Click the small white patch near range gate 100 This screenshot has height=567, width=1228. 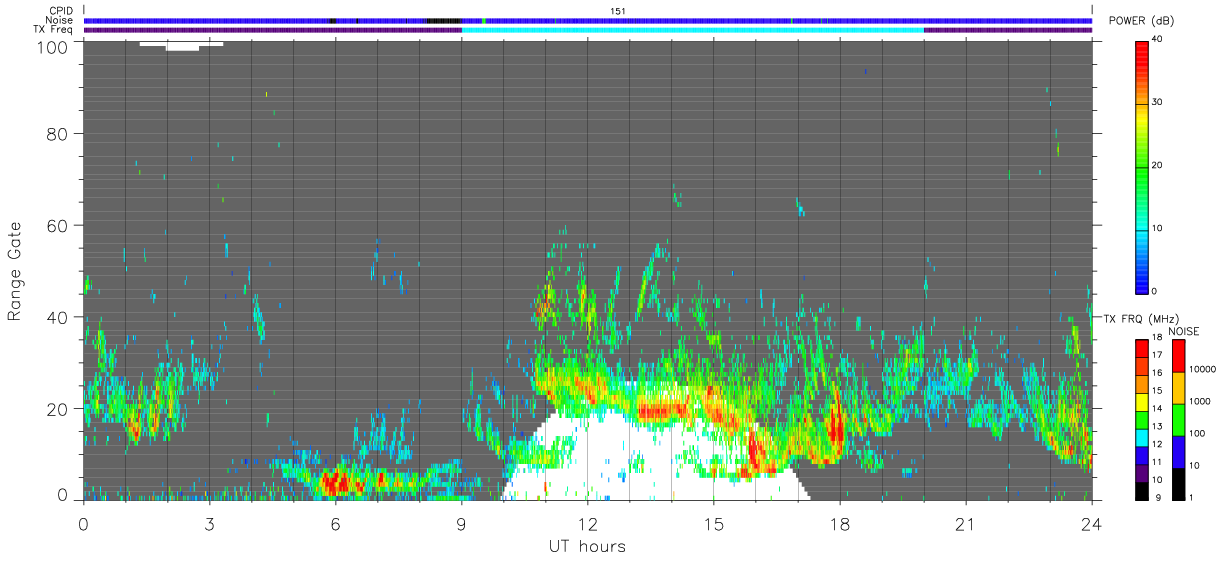pos(181,45)
